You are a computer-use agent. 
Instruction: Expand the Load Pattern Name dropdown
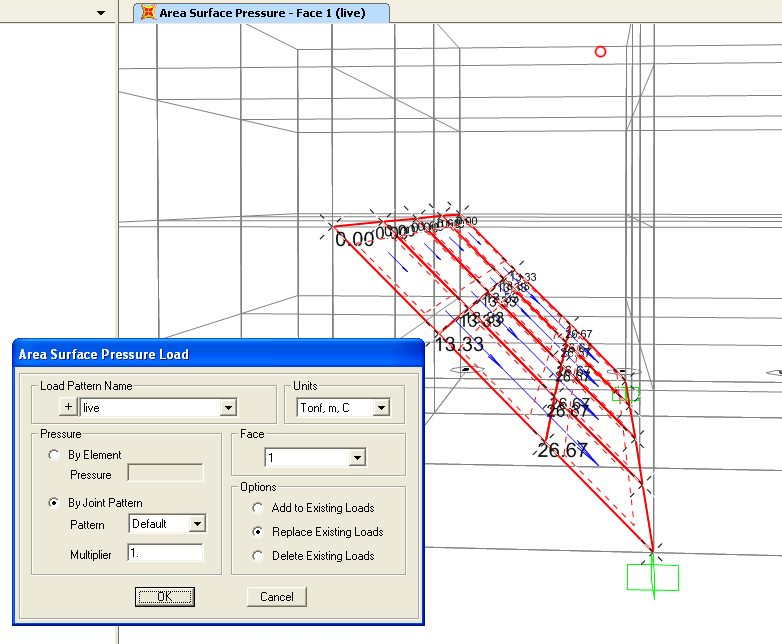pyautogui.click(x=228, y=408)
